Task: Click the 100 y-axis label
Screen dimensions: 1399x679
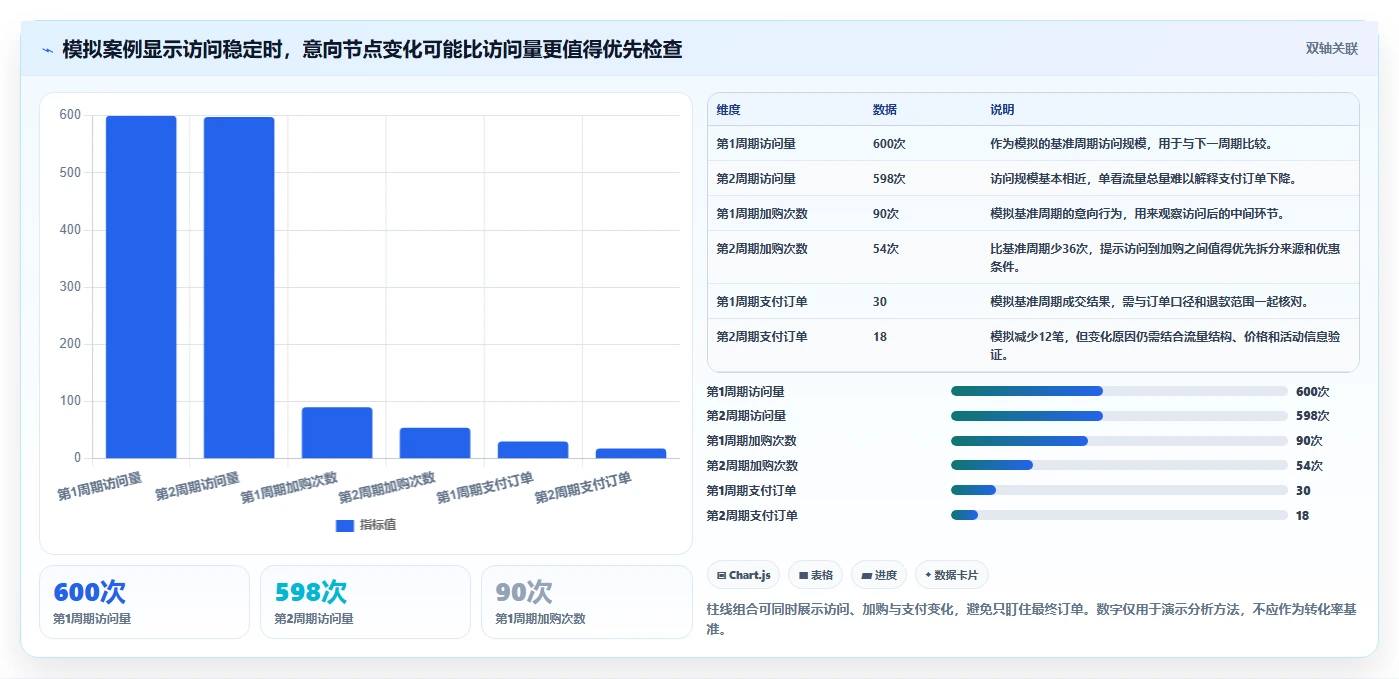Action: pyautogui.click(x=70, y=401)
